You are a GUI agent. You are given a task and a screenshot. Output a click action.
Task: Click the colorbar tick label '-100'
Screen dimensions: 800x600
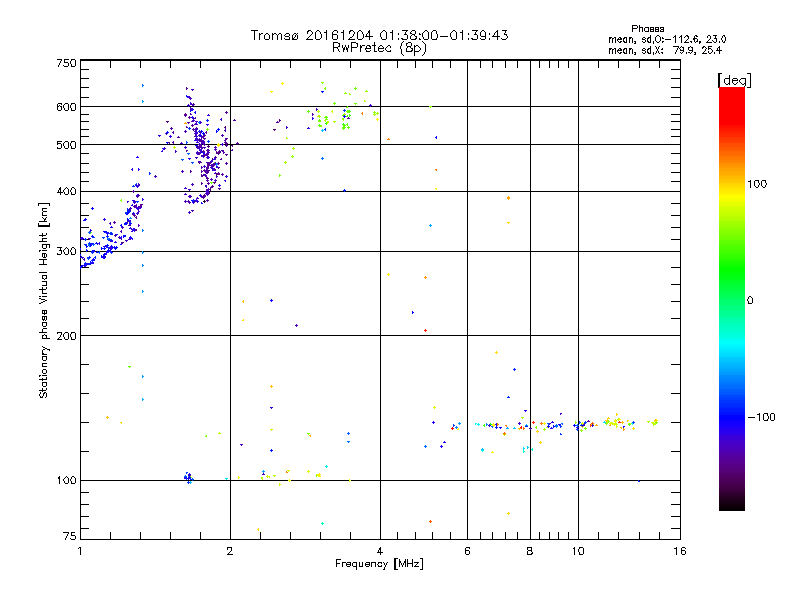tap(761, 417)
